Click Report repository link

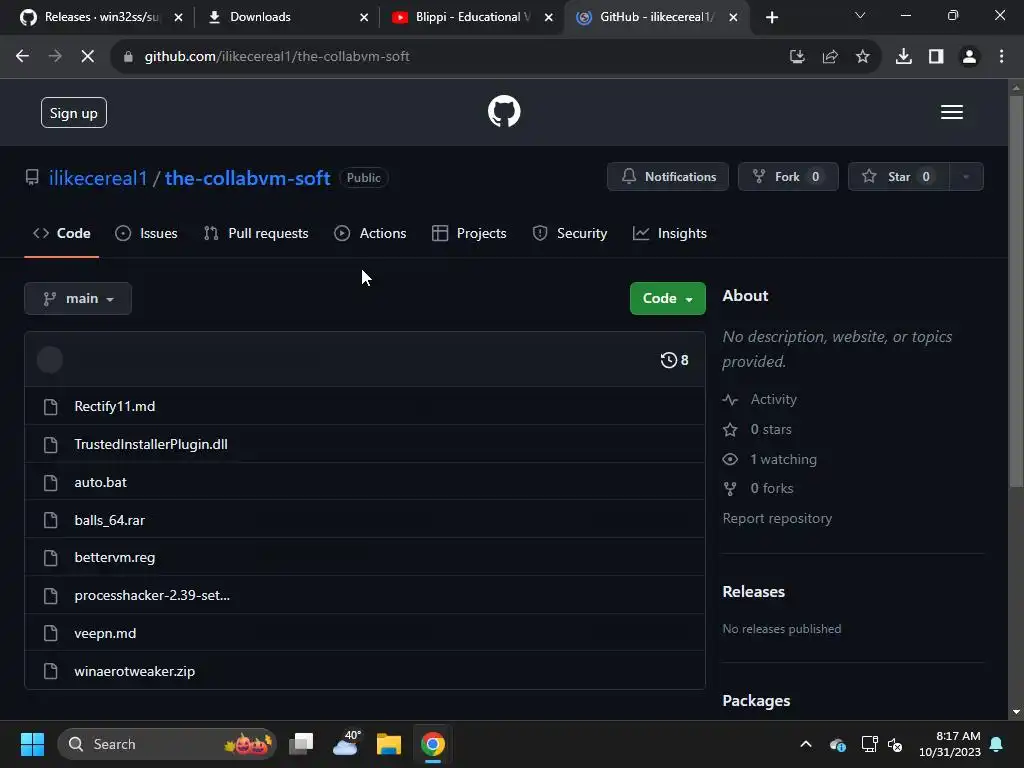[777, 519]
